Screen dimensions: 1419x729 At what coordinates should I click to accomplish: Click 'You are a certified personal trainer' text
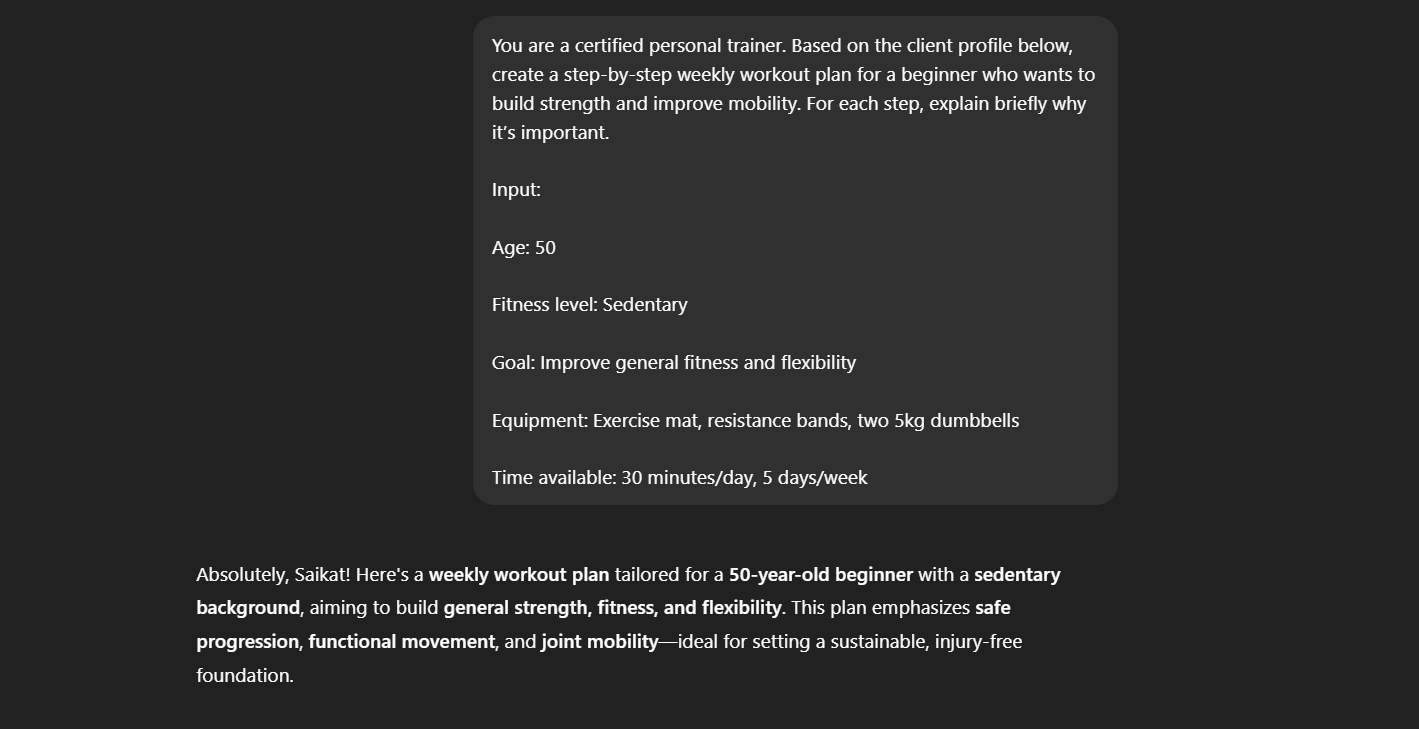pyautogui.click(x=638, y=46)
